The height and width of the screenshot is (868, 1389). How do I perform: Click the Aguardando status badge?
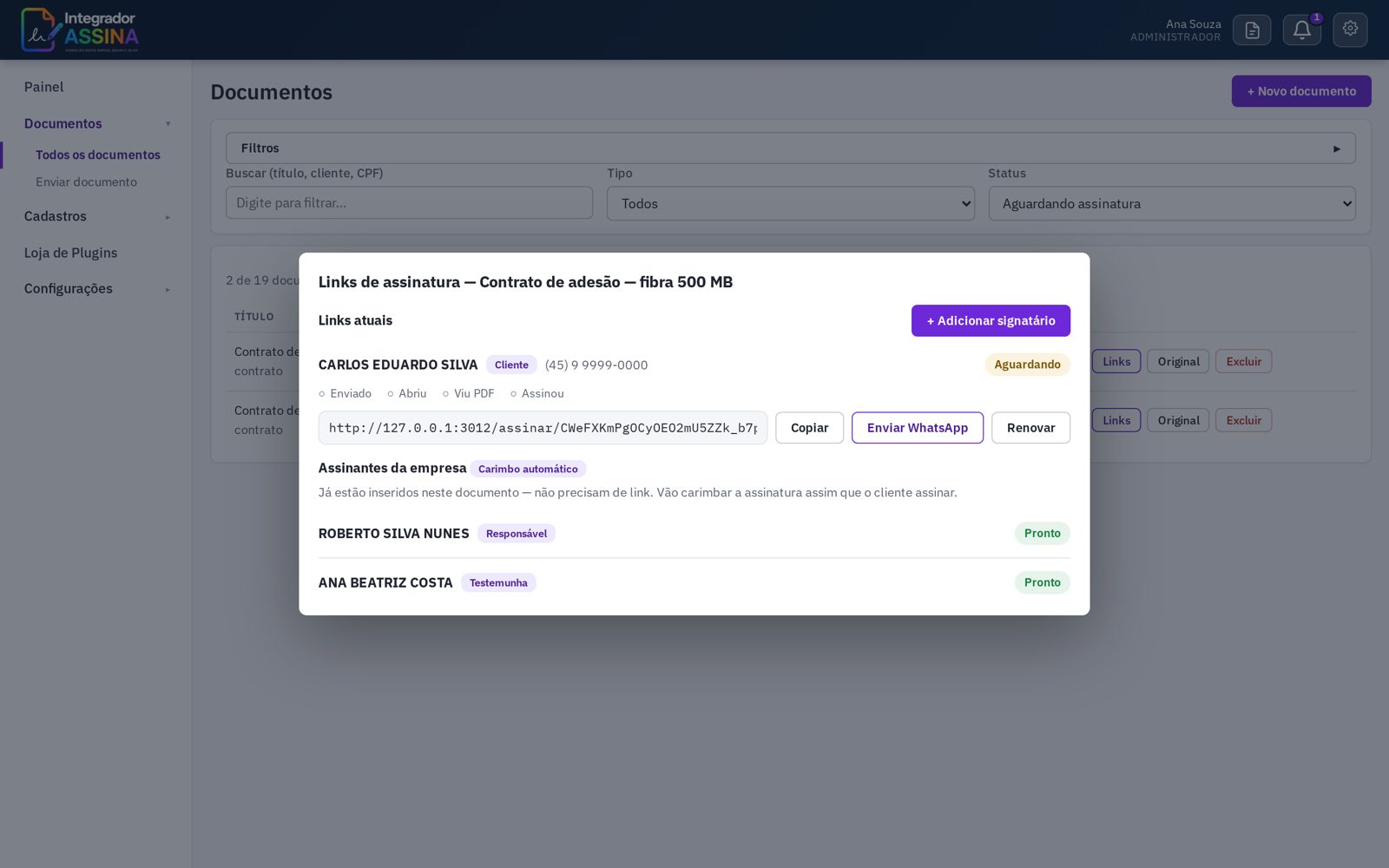pyautogui.click(x=1027, y=365)
